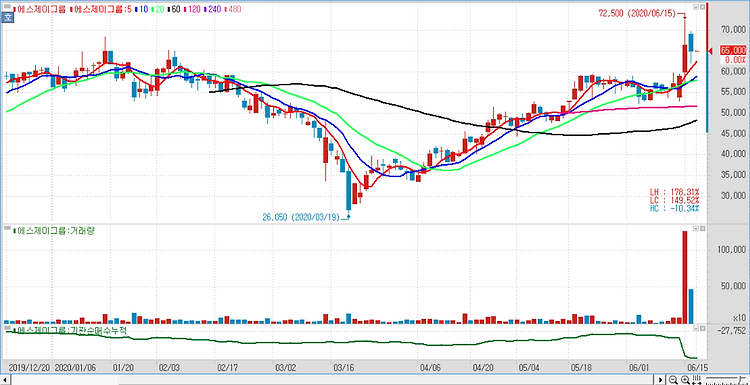Select the blue 10-day moving average legend
The width and height of the screenshot is (750, 385).
(142, 9)
